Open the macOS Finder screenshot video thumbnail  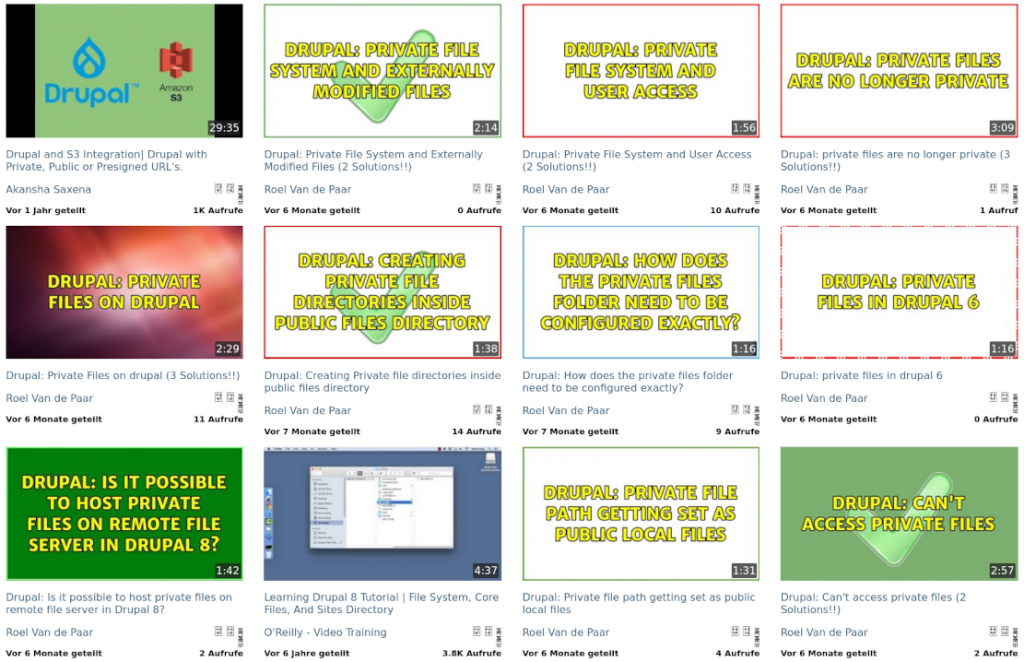[382, 514]
